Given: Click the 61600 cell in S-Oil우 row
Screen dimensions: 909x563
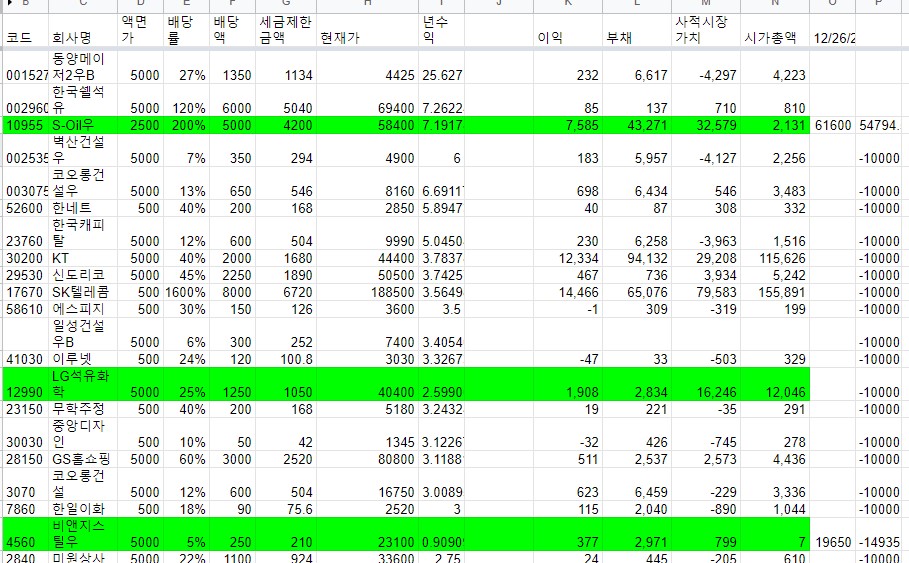Looking at the screenshot, I should [832, 125].
